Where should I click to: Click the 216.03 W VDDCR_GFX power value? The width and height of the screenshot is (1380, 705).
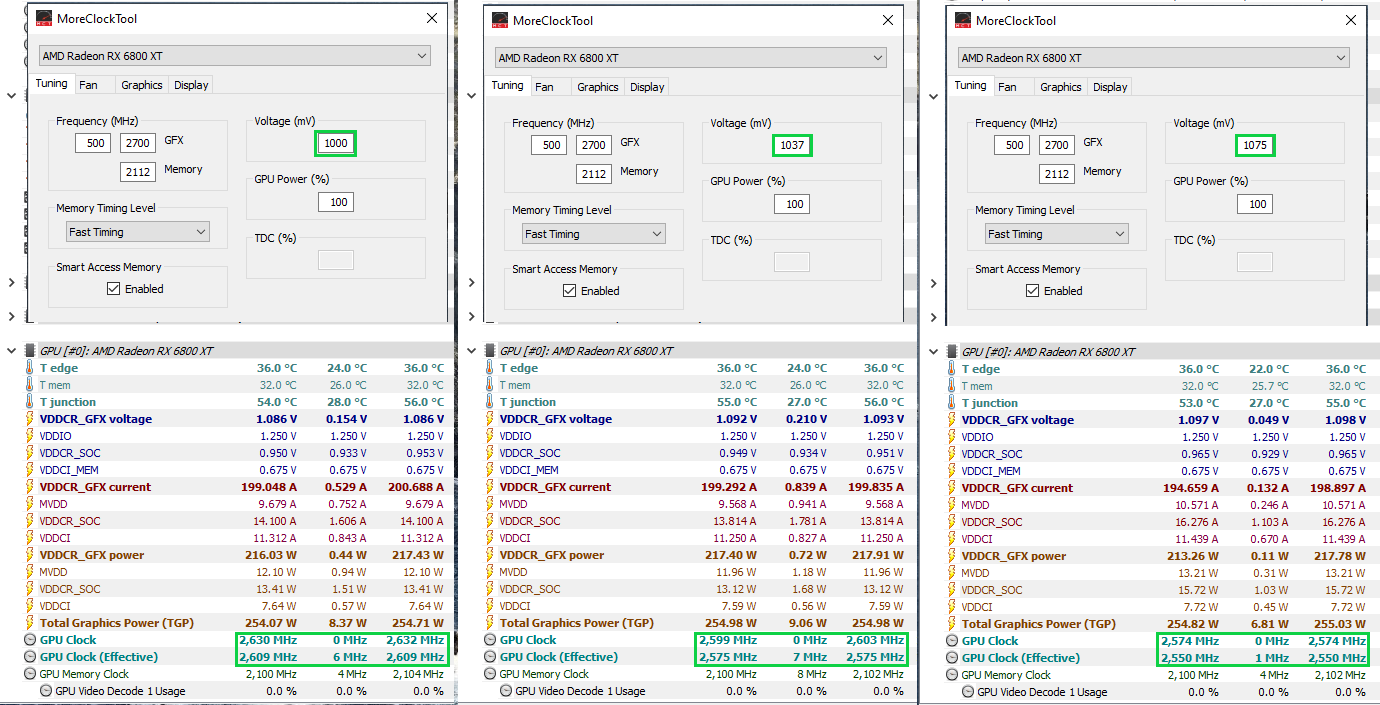coord(272,555)
